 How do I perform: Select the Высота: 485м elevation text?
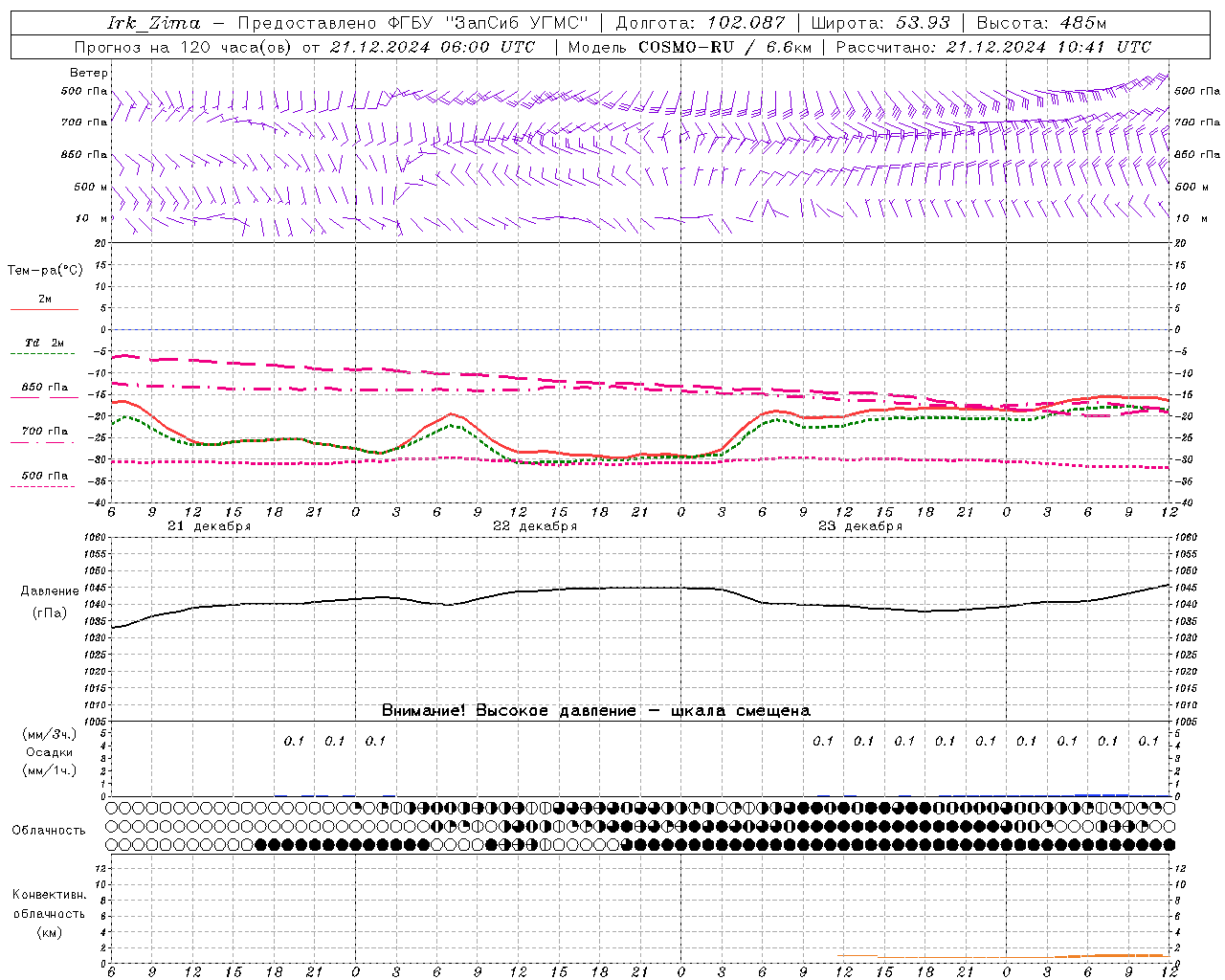click(x=1041, y=23)
